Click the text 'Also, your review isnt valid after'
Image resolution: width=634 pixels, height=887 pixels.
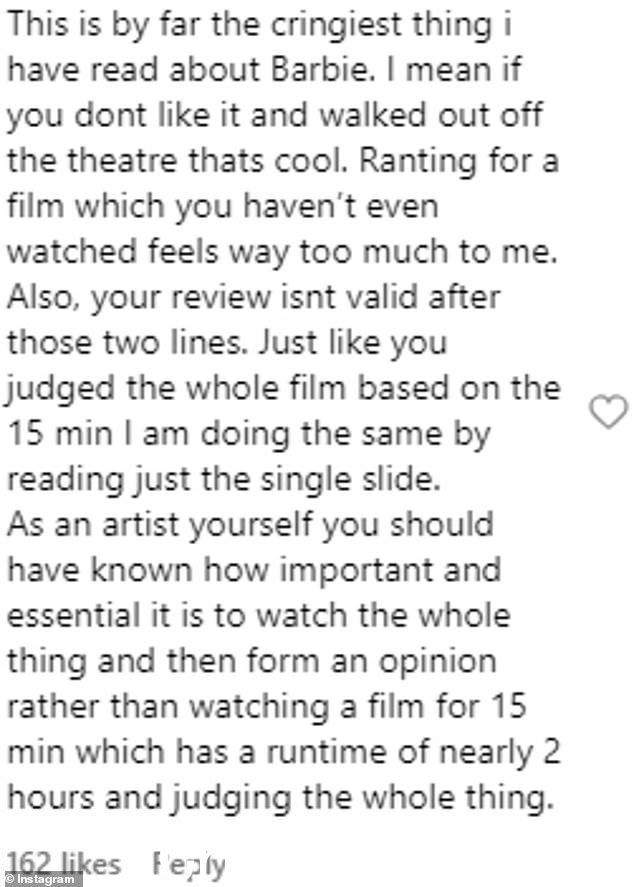click(253, 298)
